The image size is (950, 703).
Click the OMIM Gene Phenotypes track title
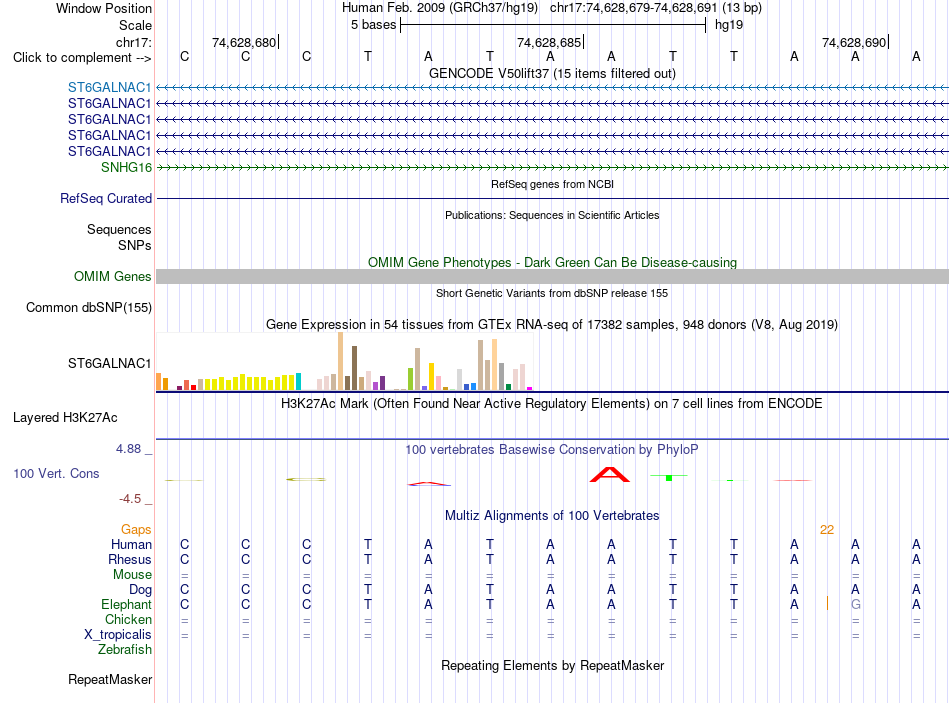coord(552,262)
